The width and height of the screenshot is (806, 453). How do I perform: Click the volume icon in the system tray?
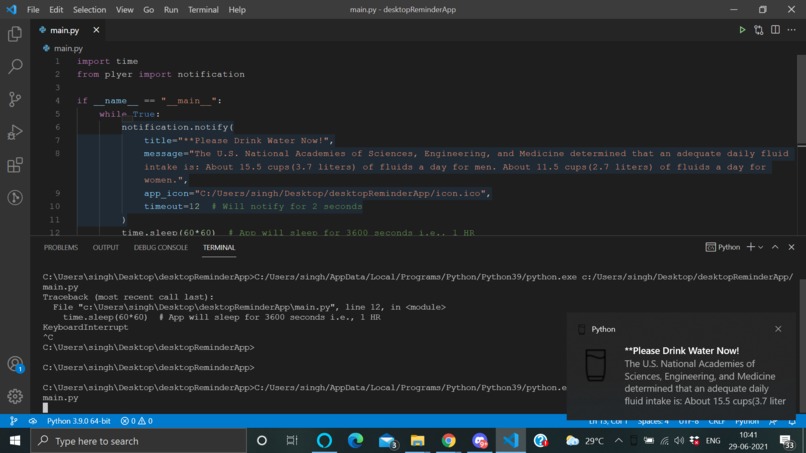pyautogui.click(x=679, y=441)
